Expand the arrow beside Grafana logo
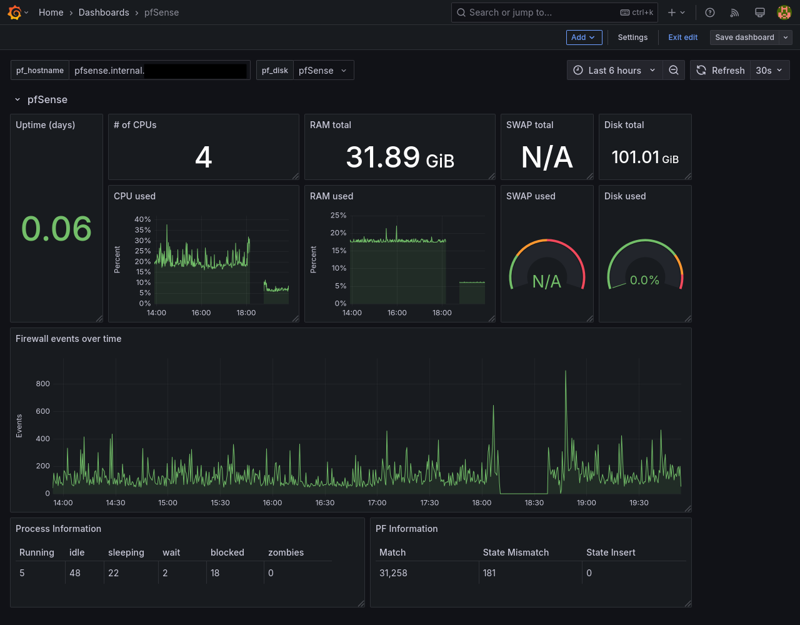The image size is (800, 625). [x=26, y=12]
